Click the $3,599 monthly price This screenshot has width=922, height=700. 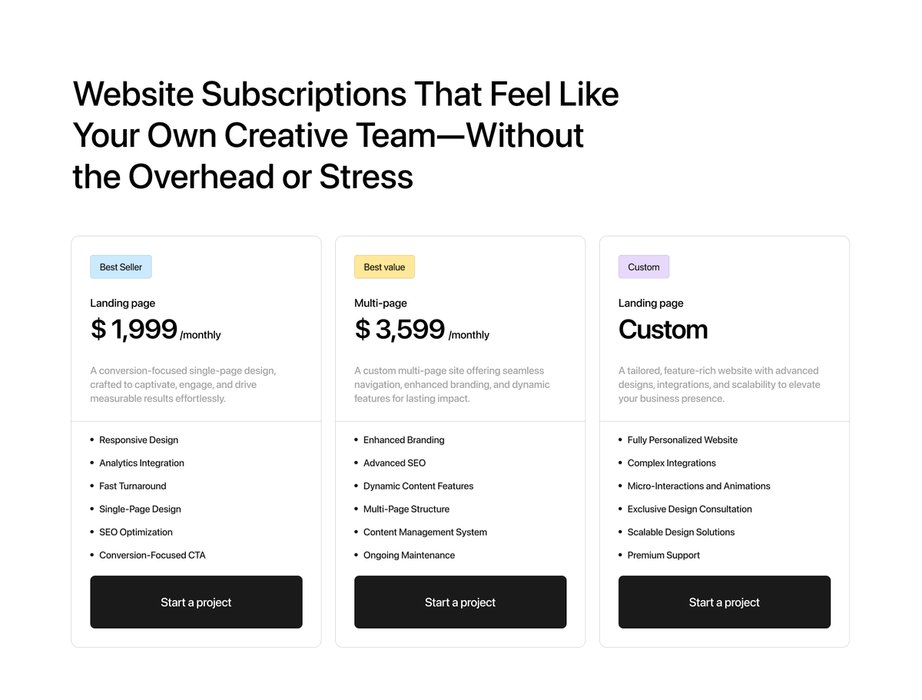(x=421, y=329)
